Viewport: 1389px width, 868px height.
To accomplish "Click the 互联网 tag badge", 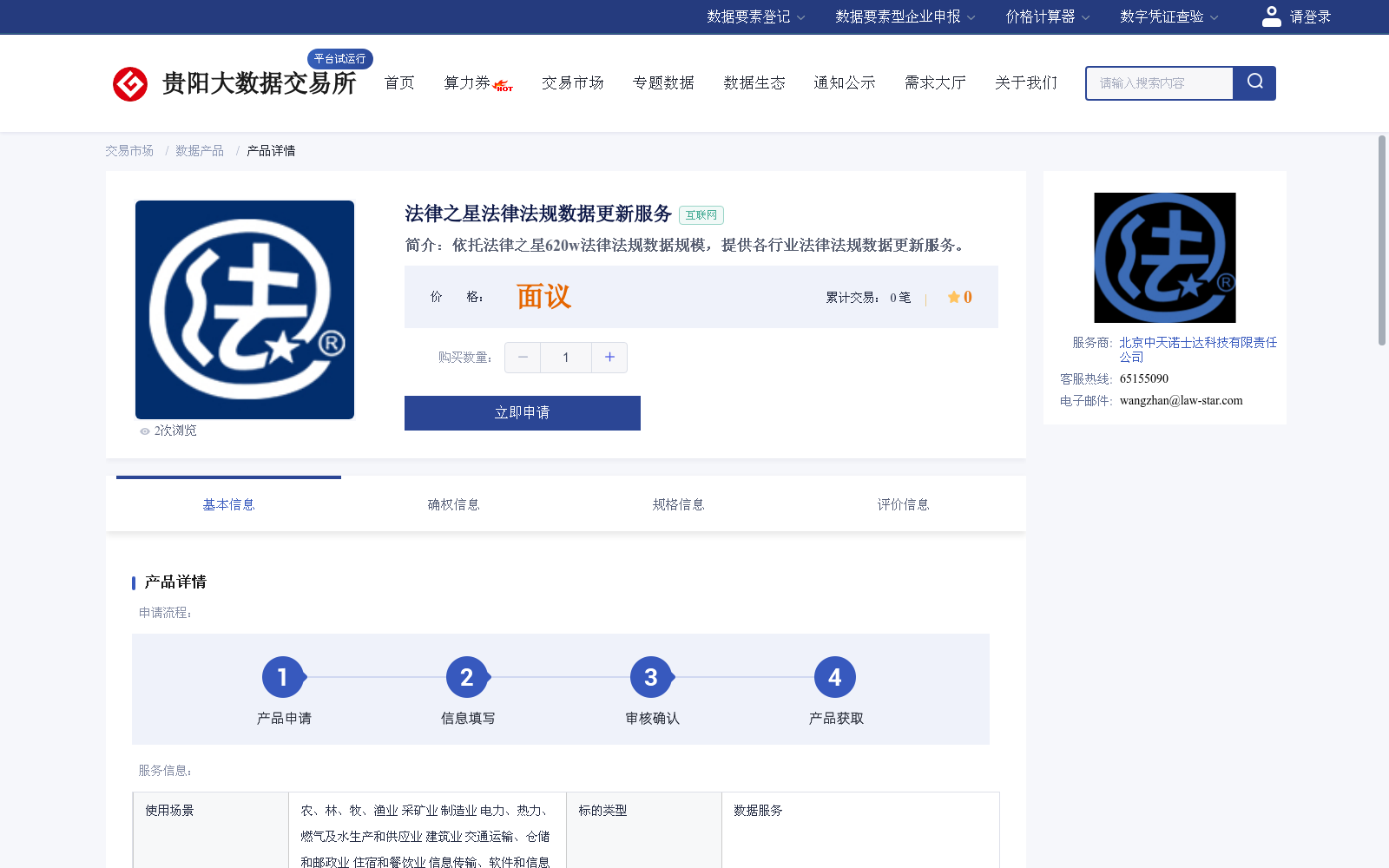I will tap(701, 215).
